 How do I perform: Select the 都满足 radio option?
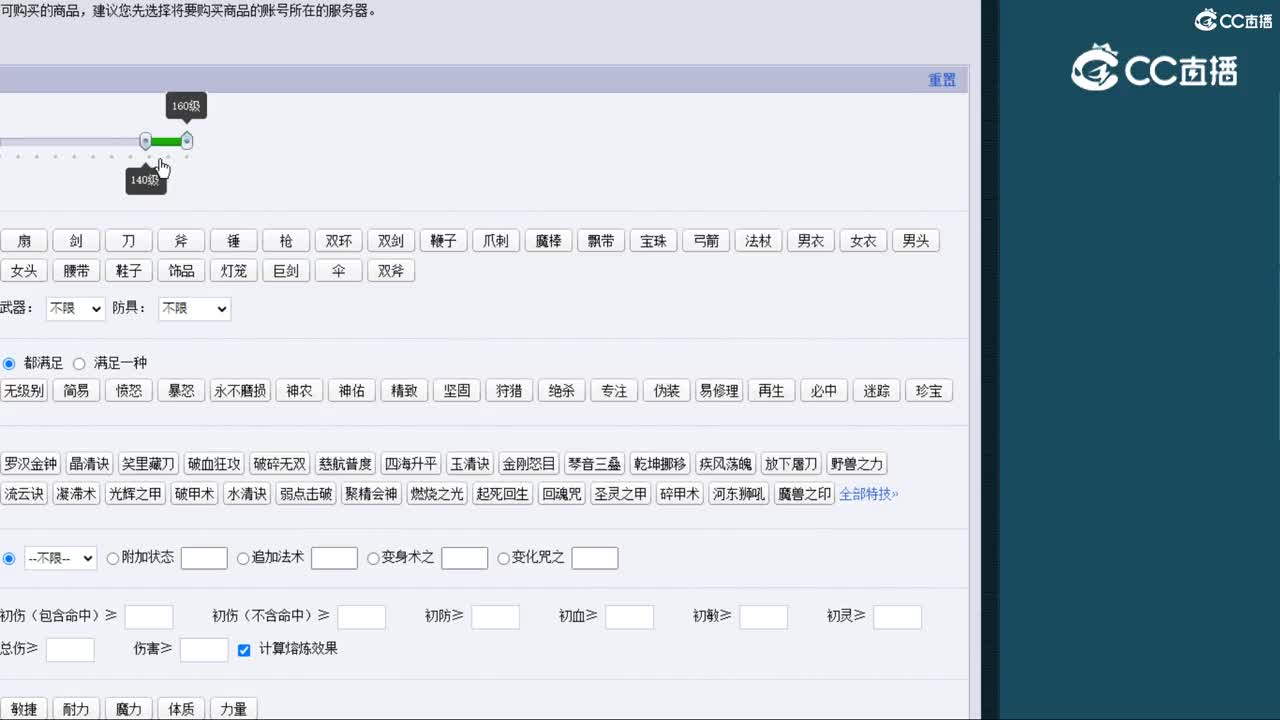coord(9,363)
